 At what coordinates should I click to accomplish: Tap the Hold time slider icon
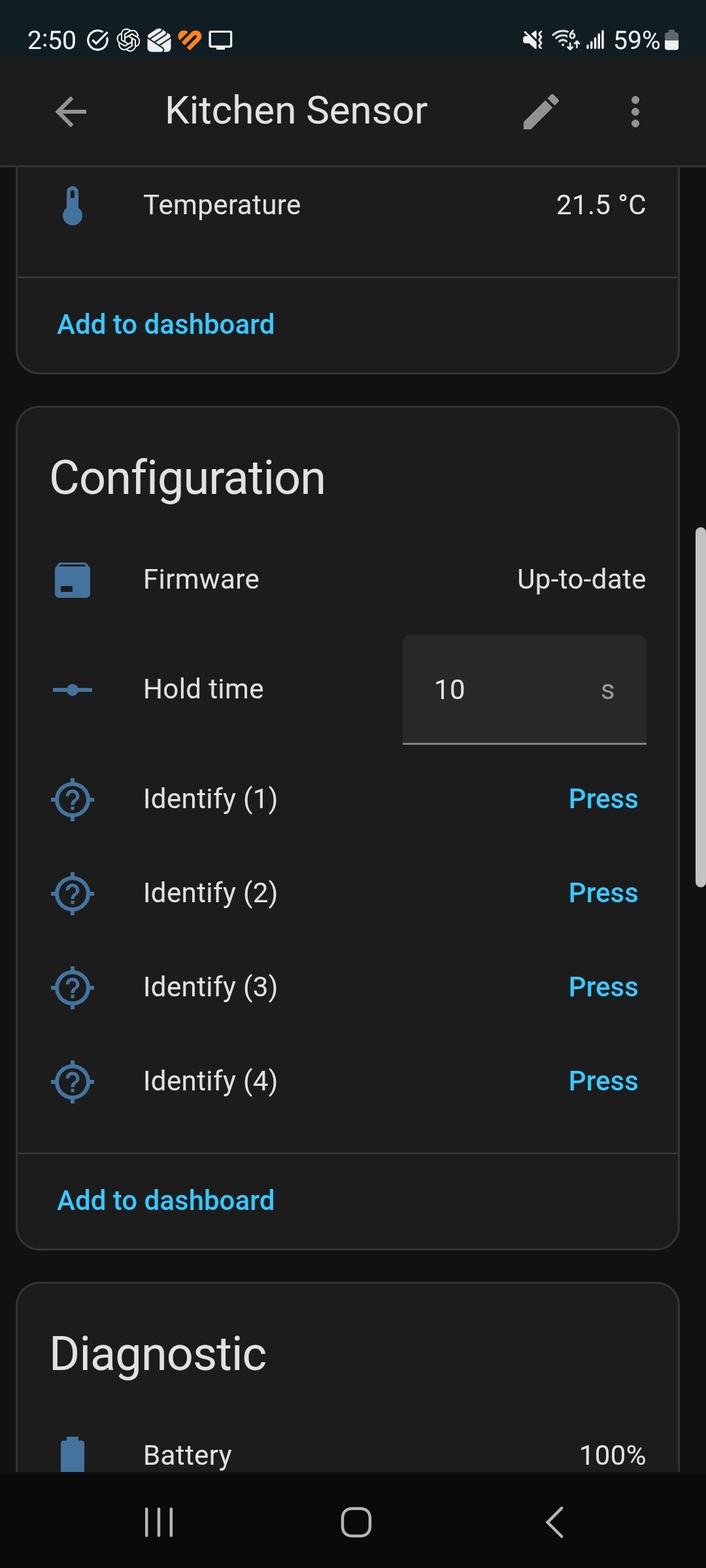click(x=73, y=690)
